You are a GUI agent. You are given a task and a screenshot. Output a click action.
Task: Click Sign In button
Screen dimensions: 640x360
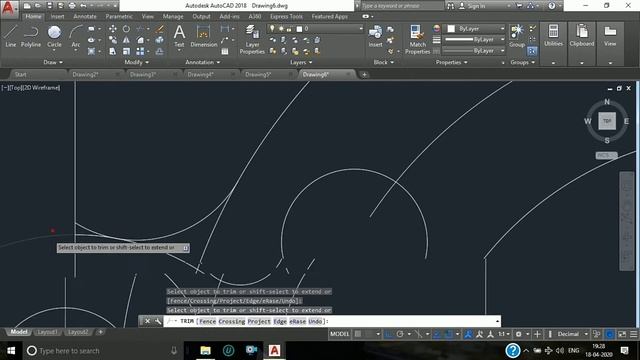pos(472,6)
